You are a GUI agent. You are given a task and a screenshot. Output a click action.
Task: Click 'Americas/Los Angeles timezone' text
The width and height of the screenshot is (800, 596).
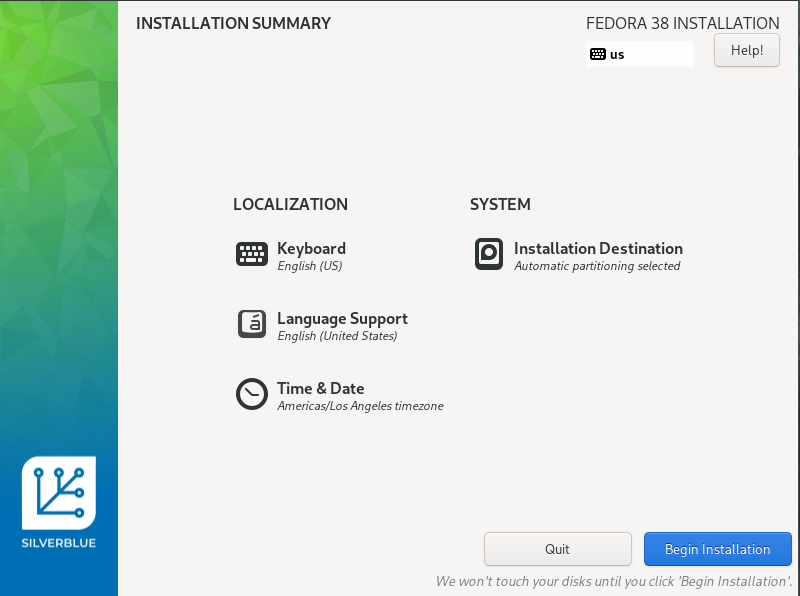point(360,406)
